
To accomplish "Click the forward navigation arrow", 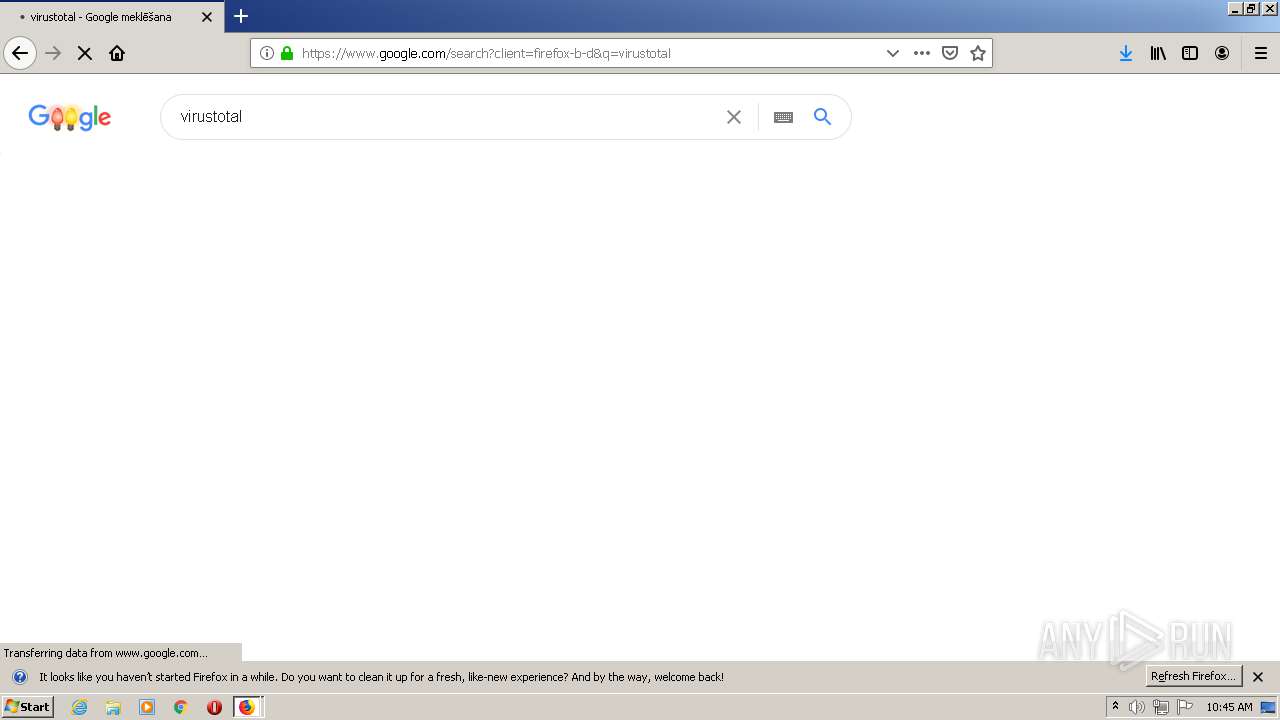I will [53, 53].
